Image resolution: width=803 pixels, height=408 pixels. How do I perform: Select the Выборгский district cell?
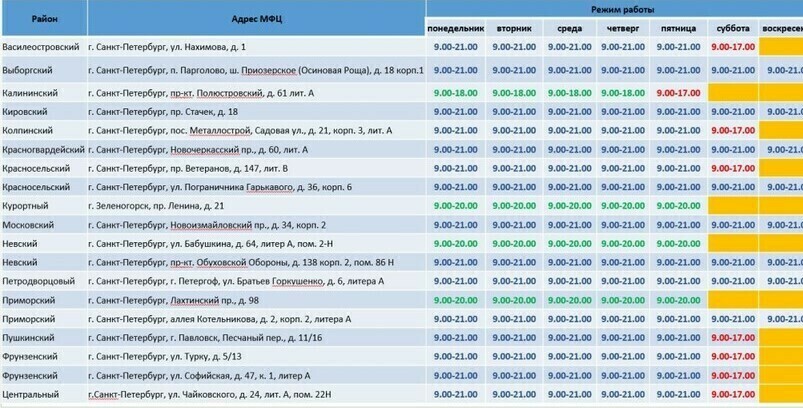pyautogui.click(x=43, y=70)
